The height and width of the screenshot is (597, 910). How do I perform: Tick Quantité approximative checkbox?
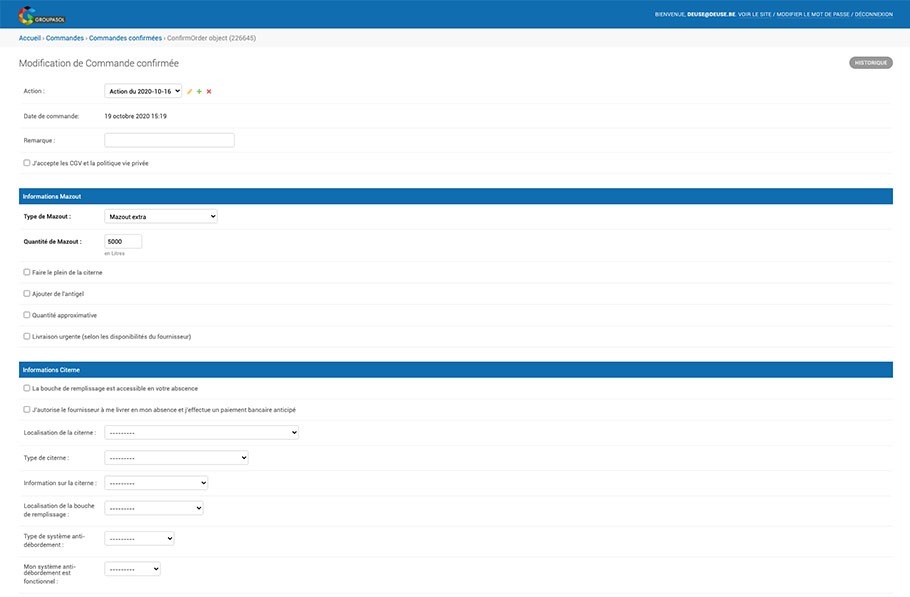[27, 315]
